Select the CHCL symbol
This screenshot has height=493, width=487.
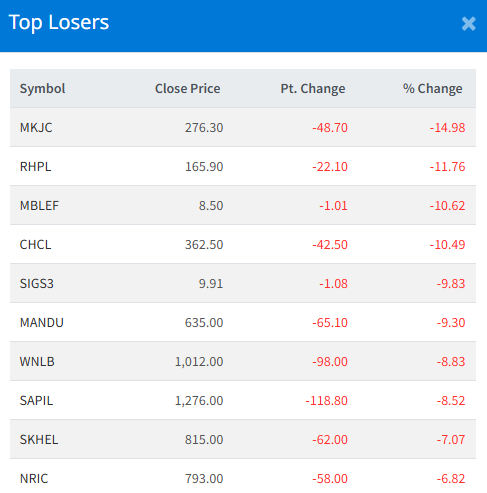(x=35, y=245)
